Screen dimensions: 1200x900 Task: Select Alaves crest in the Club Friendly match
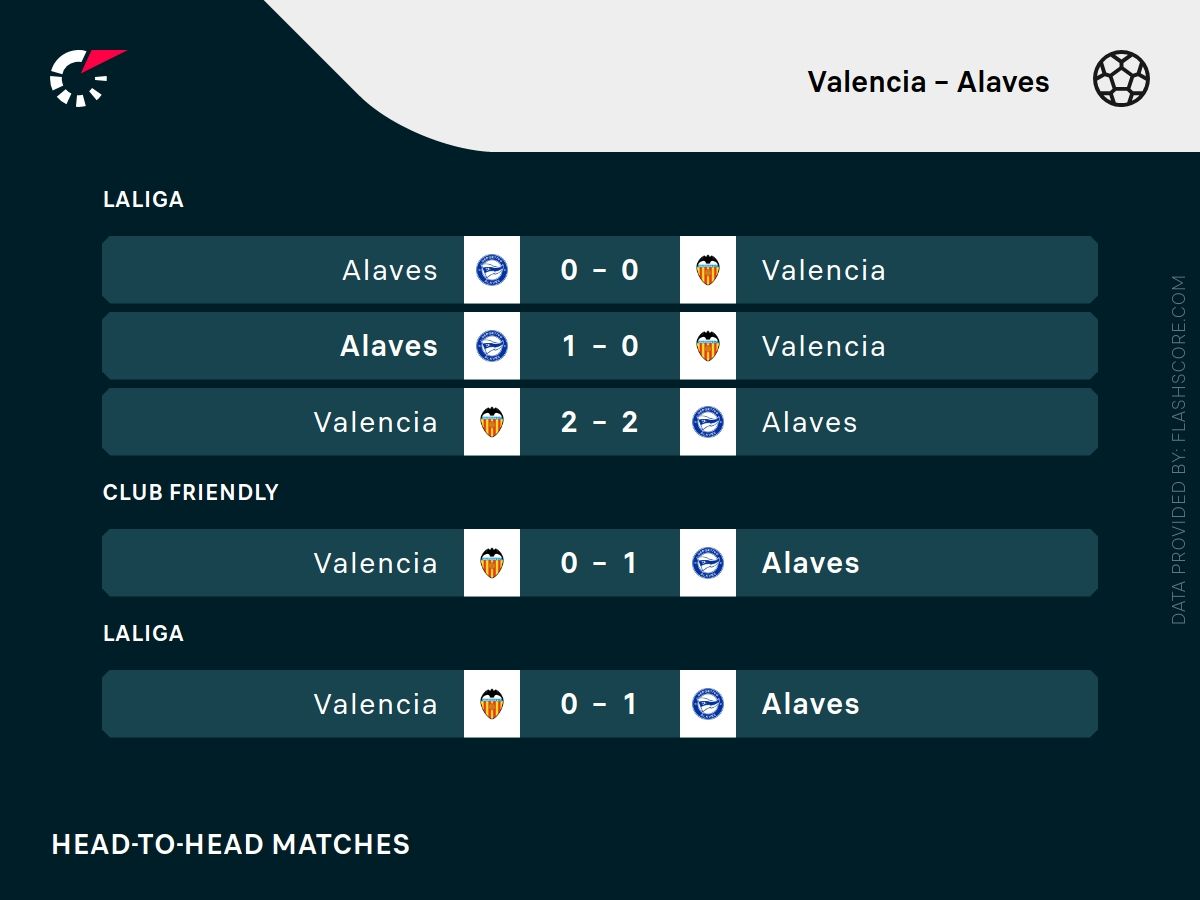[708, 563]
